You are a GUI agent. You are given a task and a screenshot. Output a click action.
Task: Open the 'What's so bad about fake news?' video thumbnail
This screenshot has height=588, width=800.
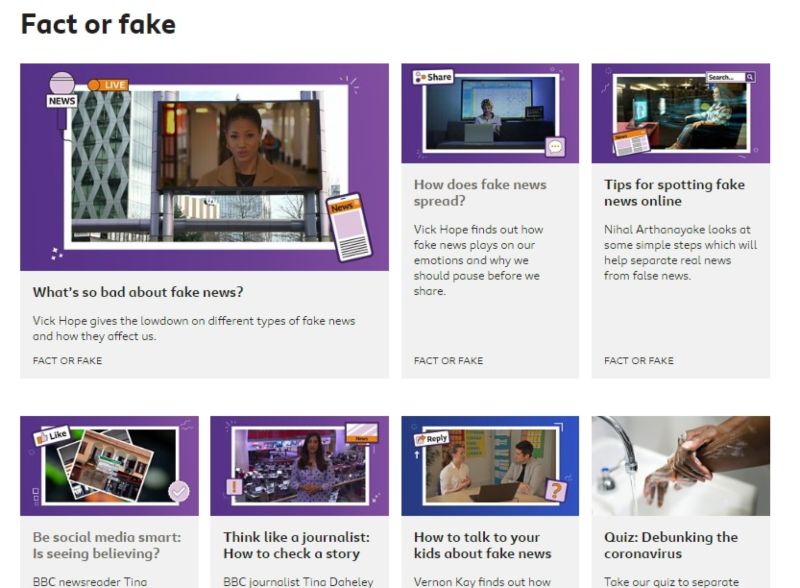click(x=204, y=167)
